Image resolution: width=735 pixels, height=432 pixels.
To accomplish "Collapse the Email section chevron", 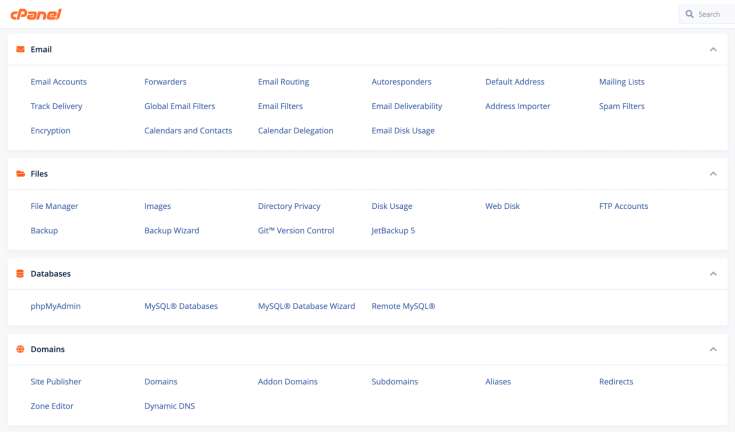I will [713, 49].
